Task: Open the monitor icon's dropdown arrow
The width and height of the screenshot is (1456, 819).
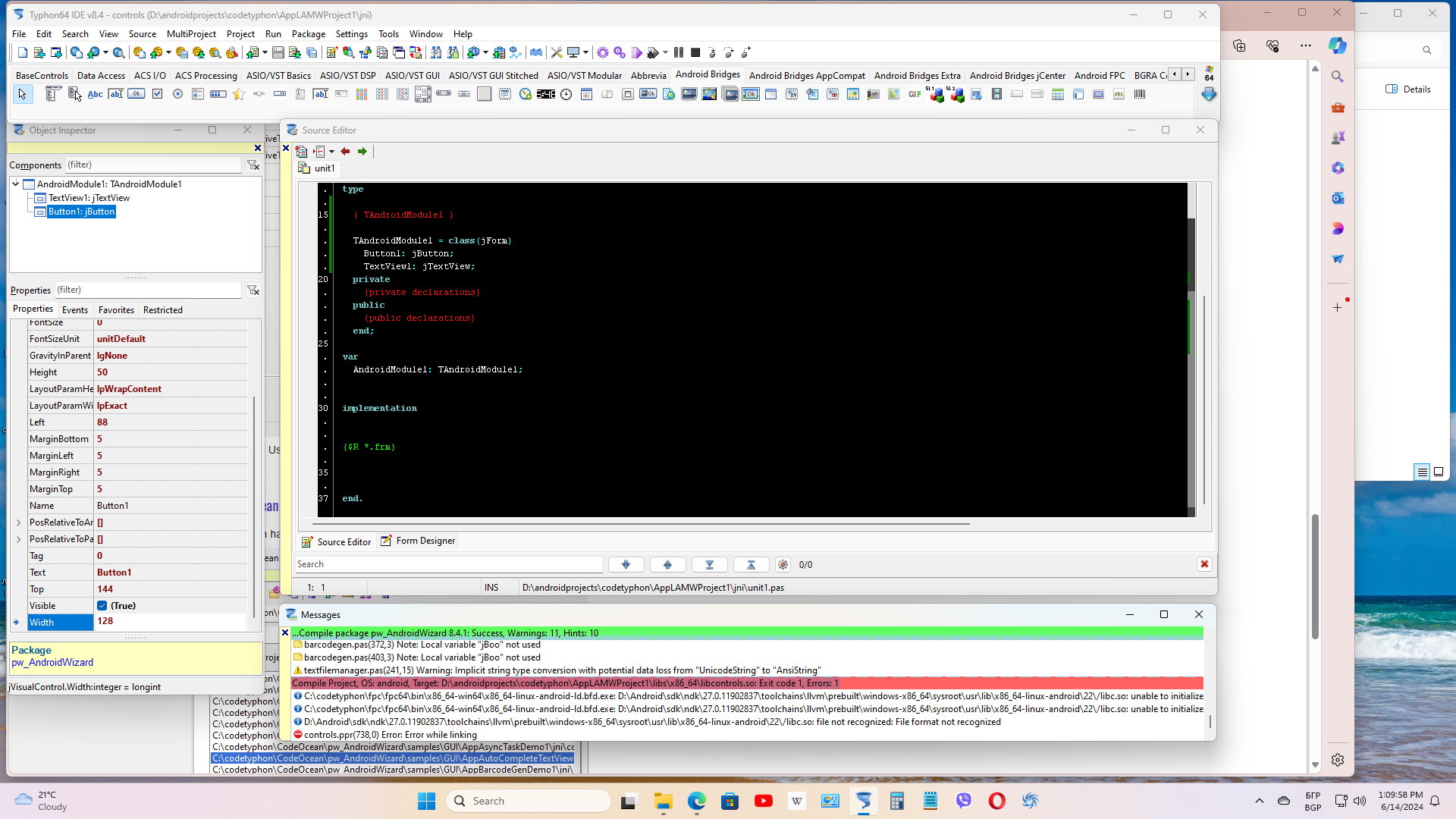Action: tap(585, 52)
